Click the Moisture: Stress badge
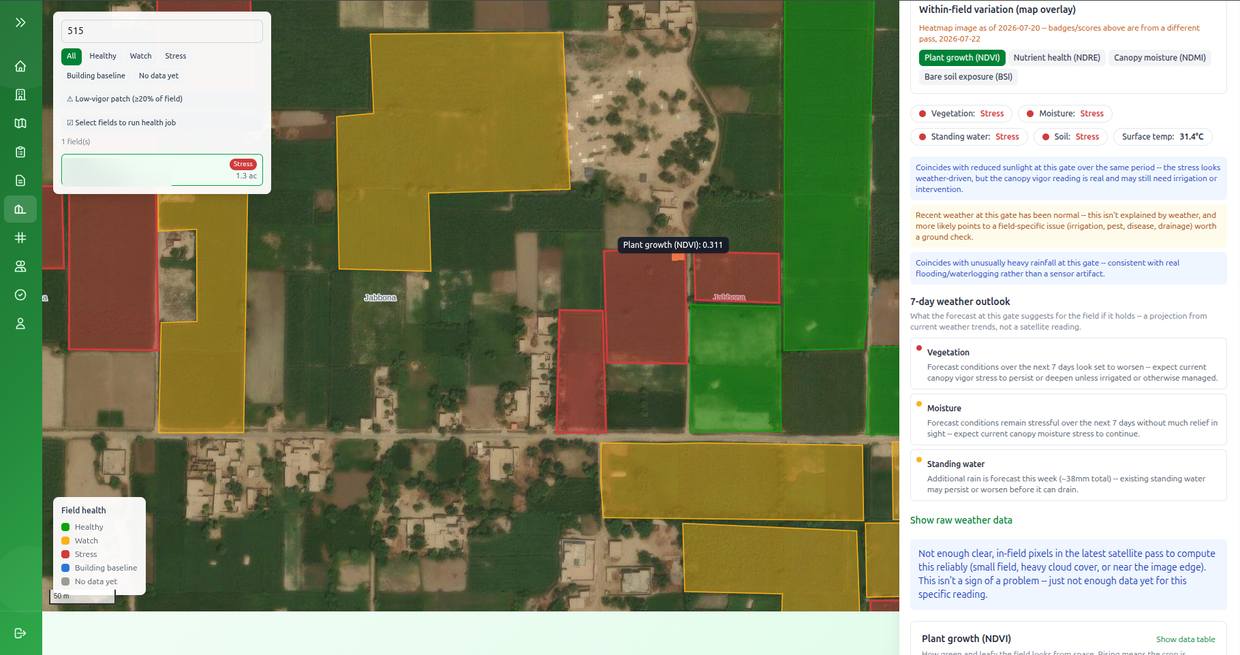The height and width of the screenshot is (655, 1240). coord(1066,114)
